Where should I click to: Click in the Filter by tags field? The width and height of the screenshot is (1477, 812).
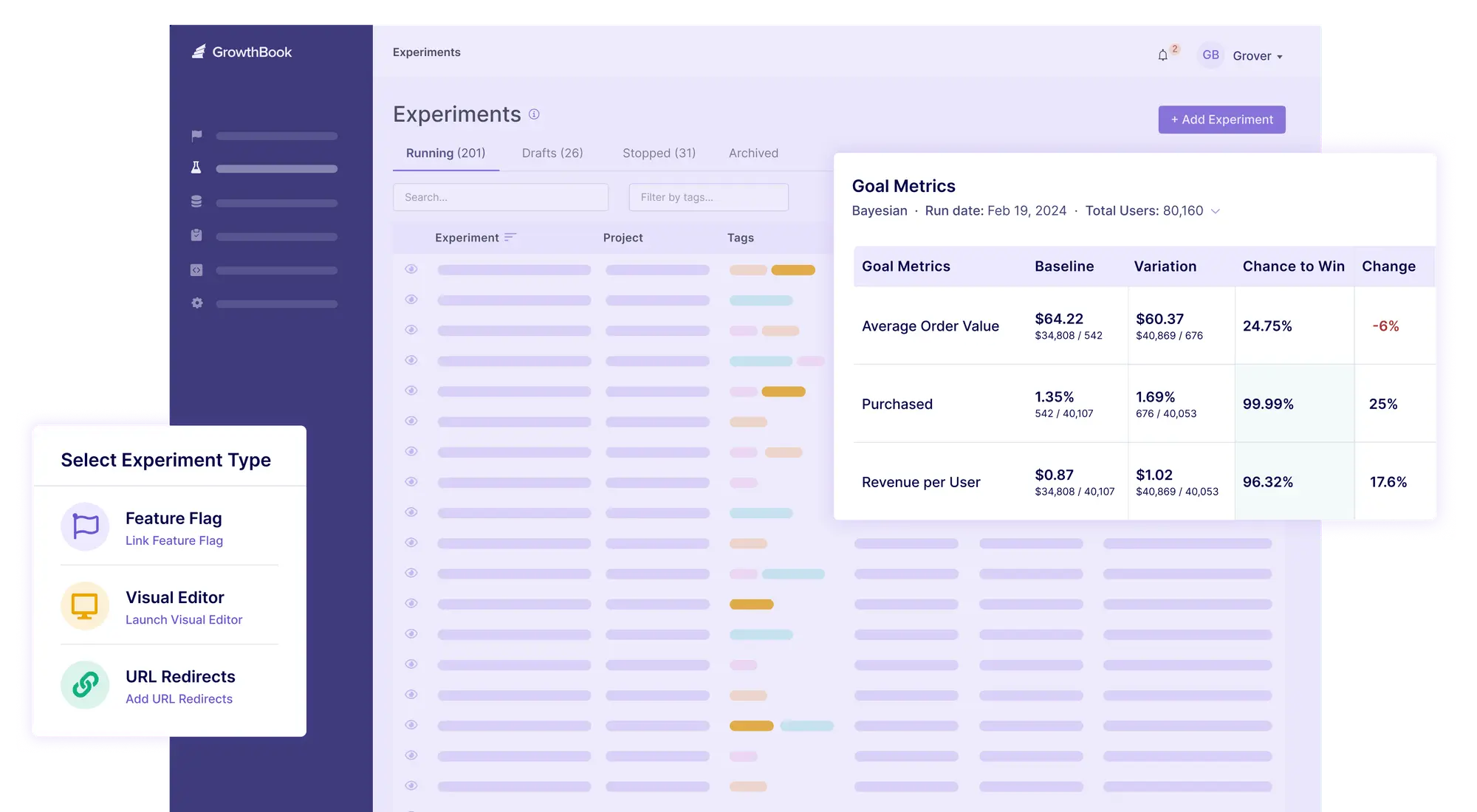click(708, 198)
